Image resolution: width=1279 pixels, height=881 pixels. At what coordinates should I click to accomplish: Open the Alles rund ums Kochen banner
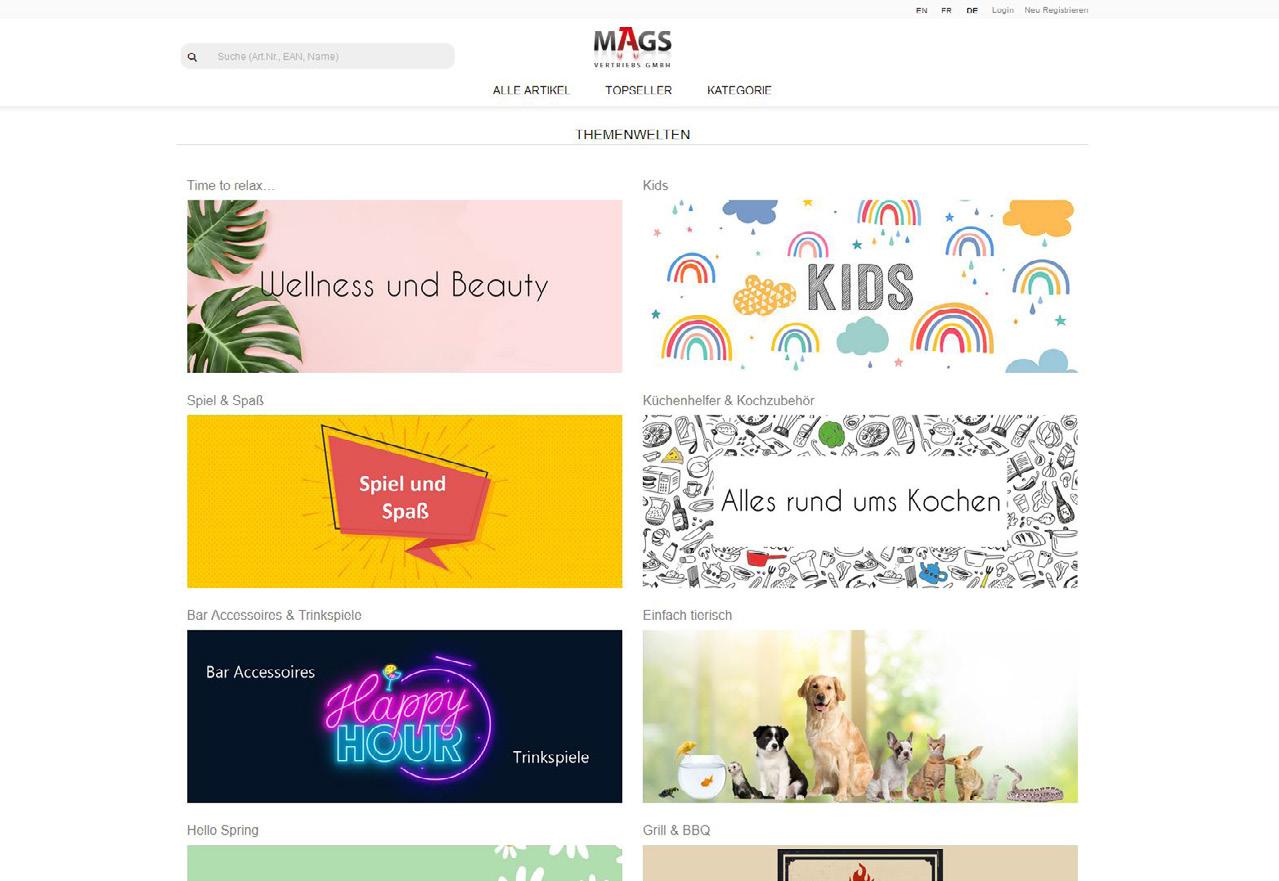pos(860,501)
